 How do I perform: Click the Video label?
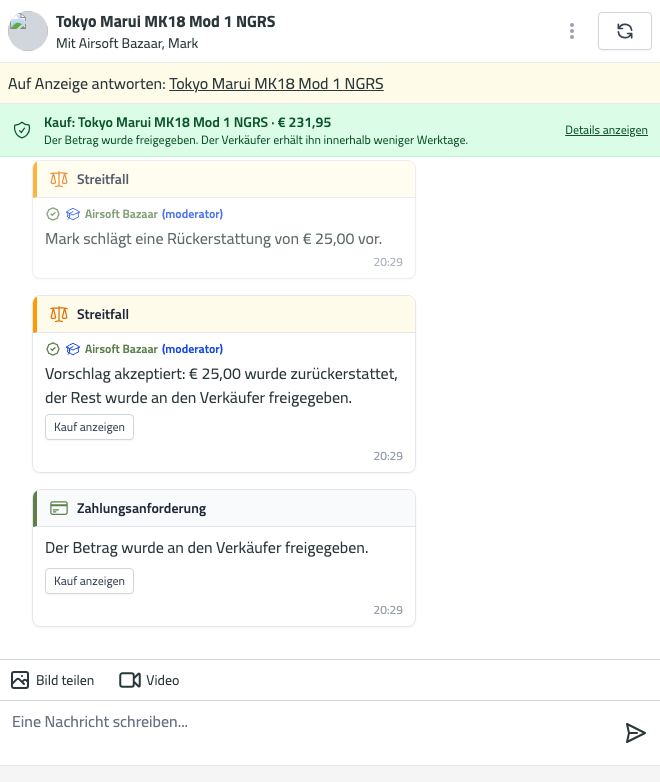[163, 680]
